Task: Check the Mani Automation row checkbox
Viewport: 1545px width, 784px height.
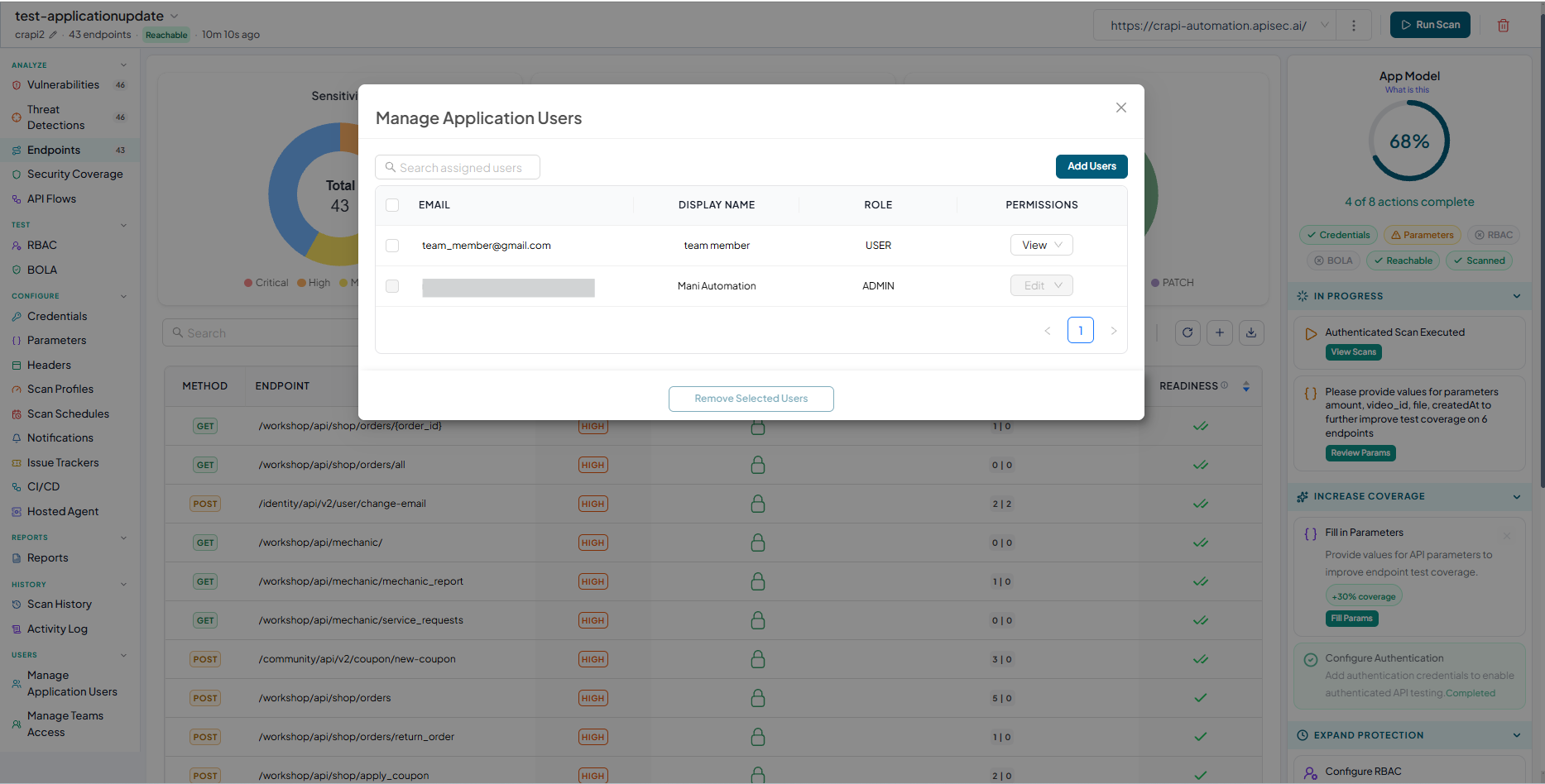Action: [x=392, y=286]
